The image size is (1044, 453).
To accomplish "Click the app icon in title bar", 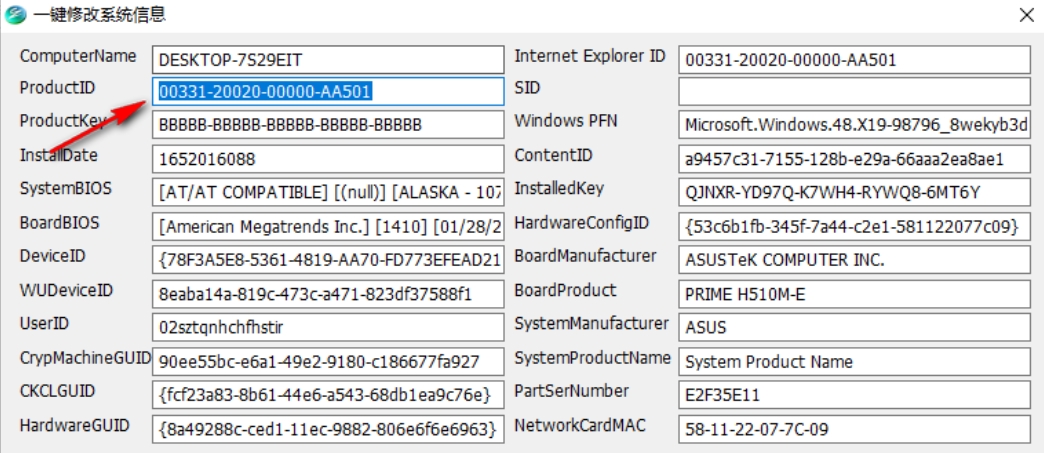I will [x=17, y=15].
